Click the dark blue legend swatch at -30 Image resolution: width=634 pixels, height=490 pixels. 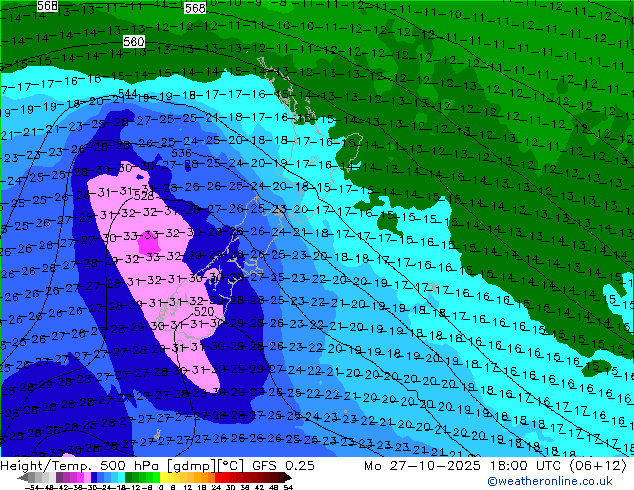coord(94,477)
